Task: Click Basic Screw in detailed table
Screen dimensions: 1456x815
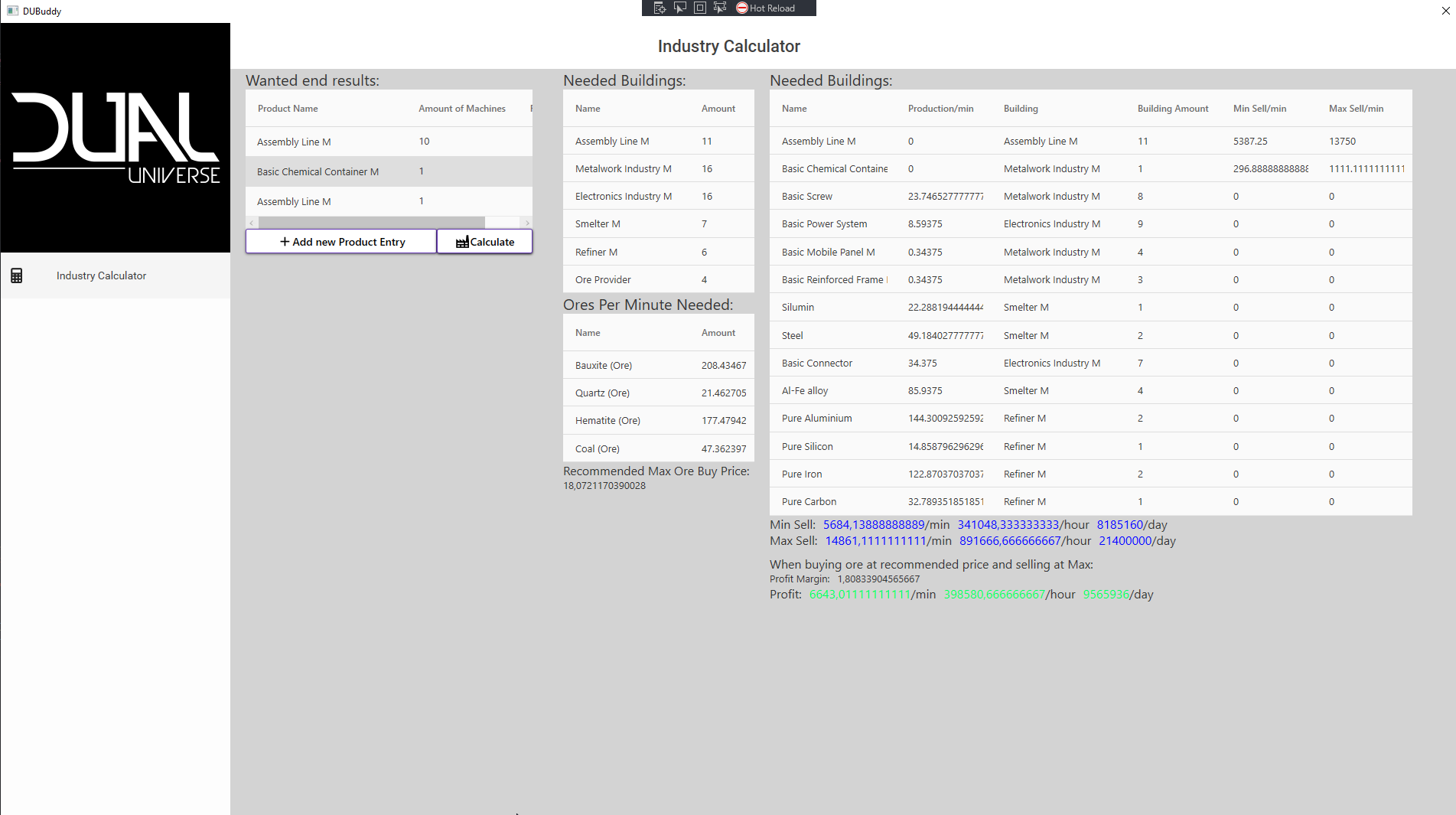Action: tap(1091, 197)
